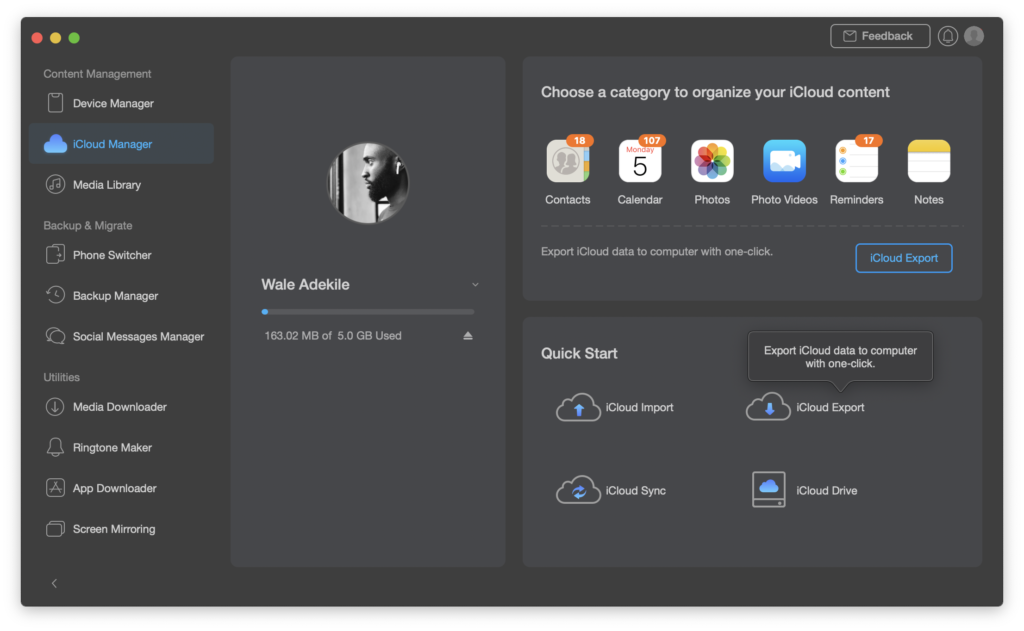Viewport: 1024px width, 631px height.
Task: Click the Wale Adekile account name
Action: (305, 285)
